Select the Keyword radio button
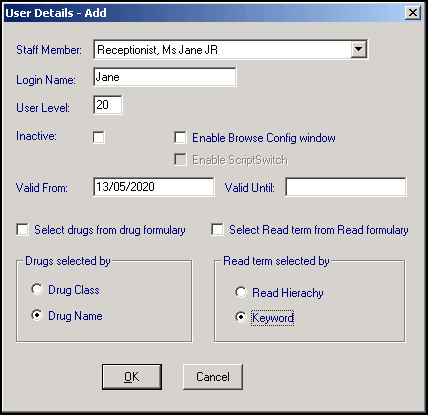 [x=241, y=317]
